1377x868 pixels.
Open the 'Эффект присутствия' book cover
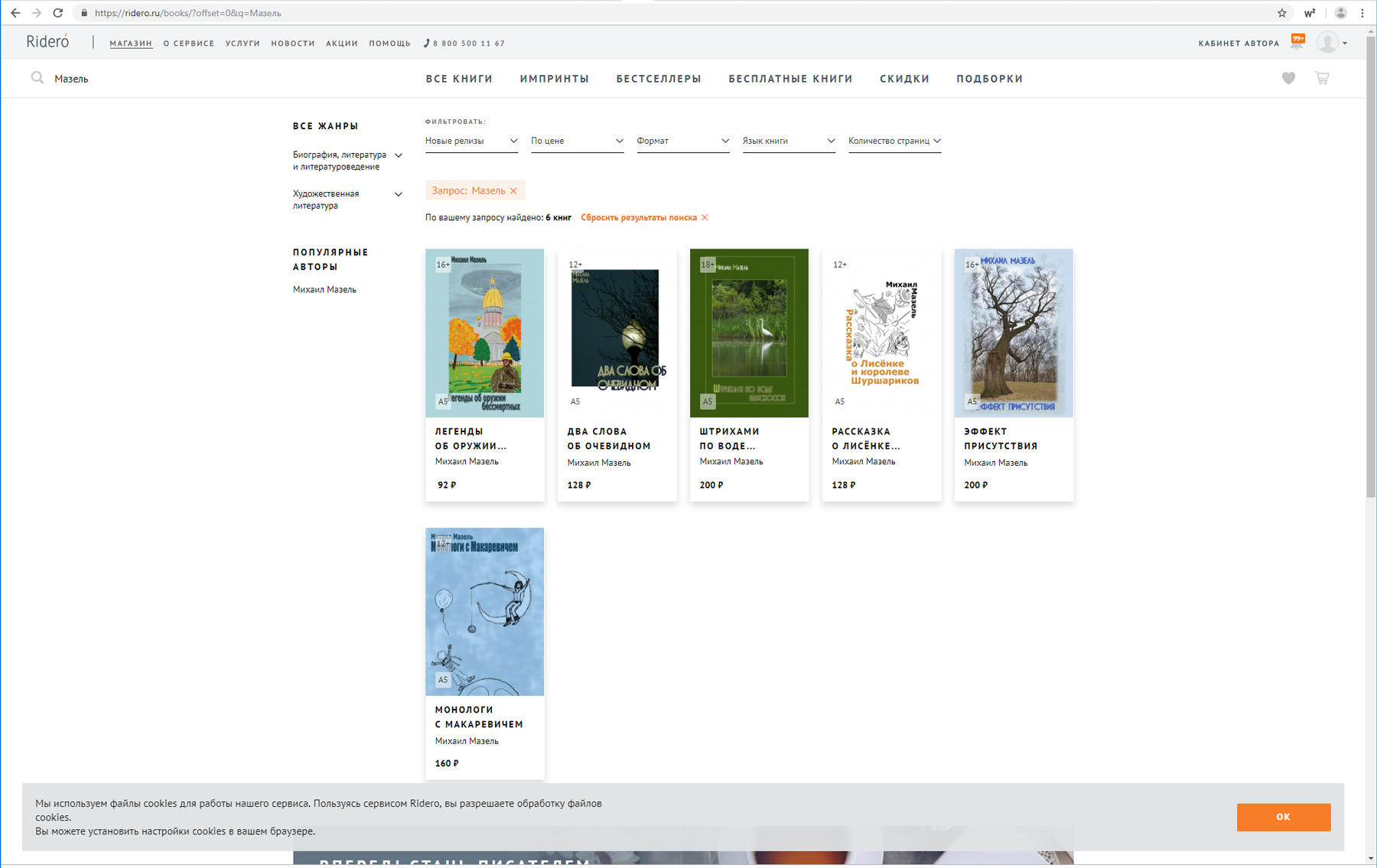tap(1014, 333)
